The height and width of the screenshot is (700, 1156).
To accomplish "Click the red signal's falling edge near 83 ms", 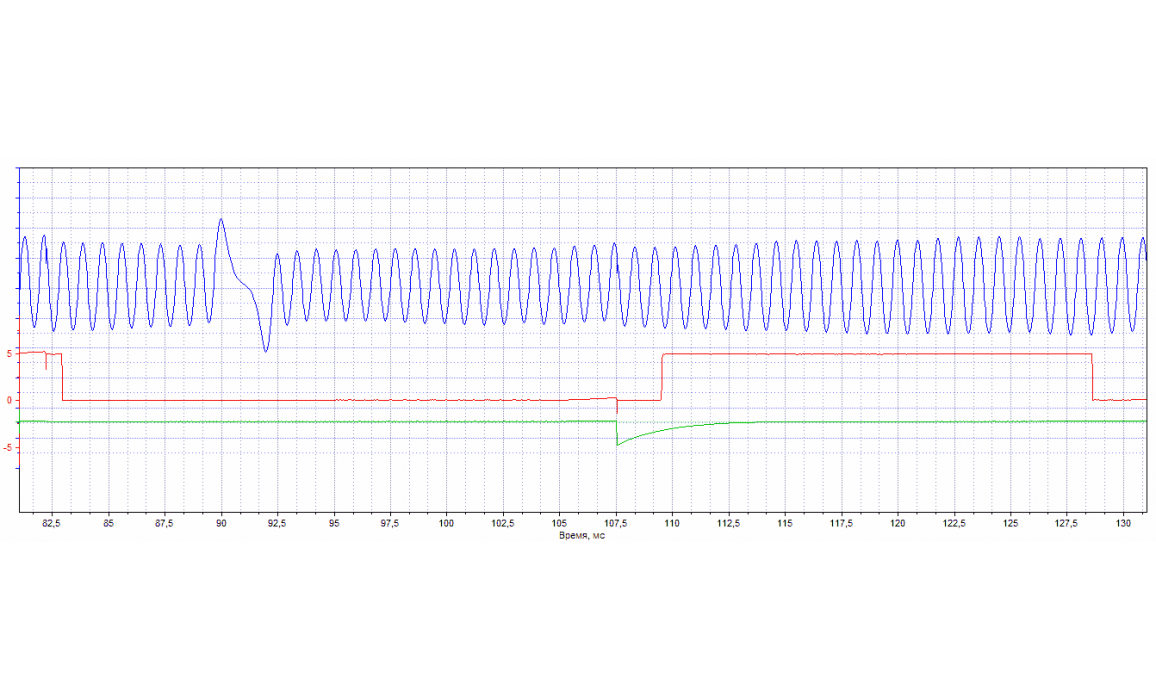I will [x=62, y=378].
